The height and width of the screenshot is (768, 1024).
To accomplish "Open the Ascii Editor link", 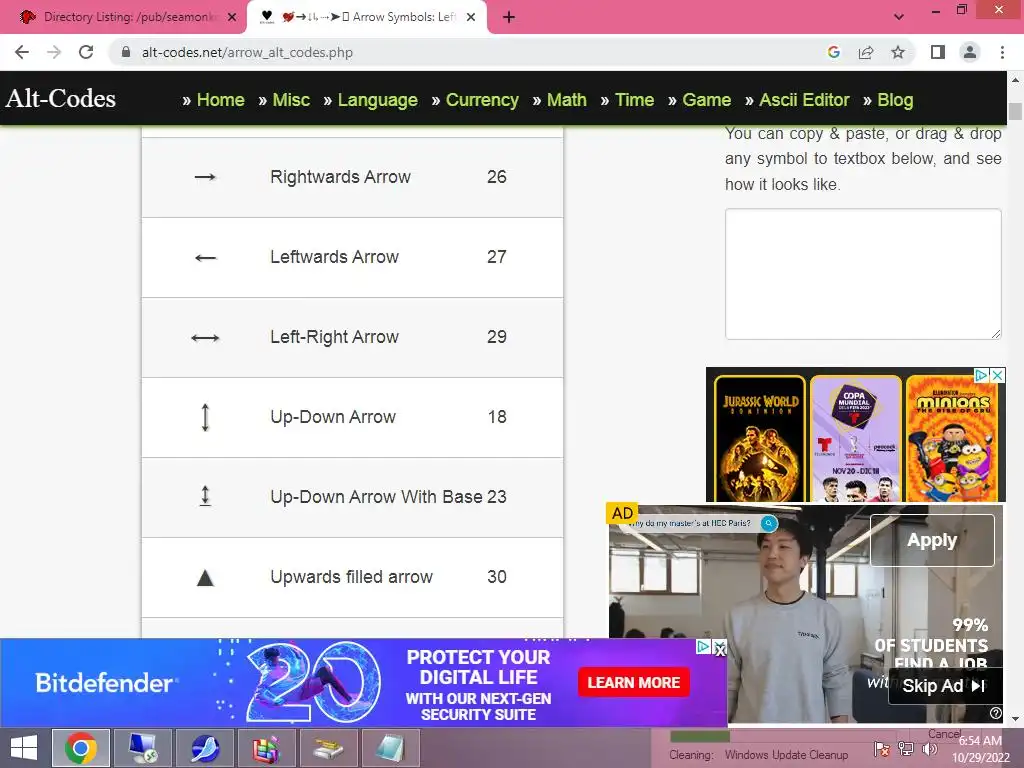I will (804, 100).
